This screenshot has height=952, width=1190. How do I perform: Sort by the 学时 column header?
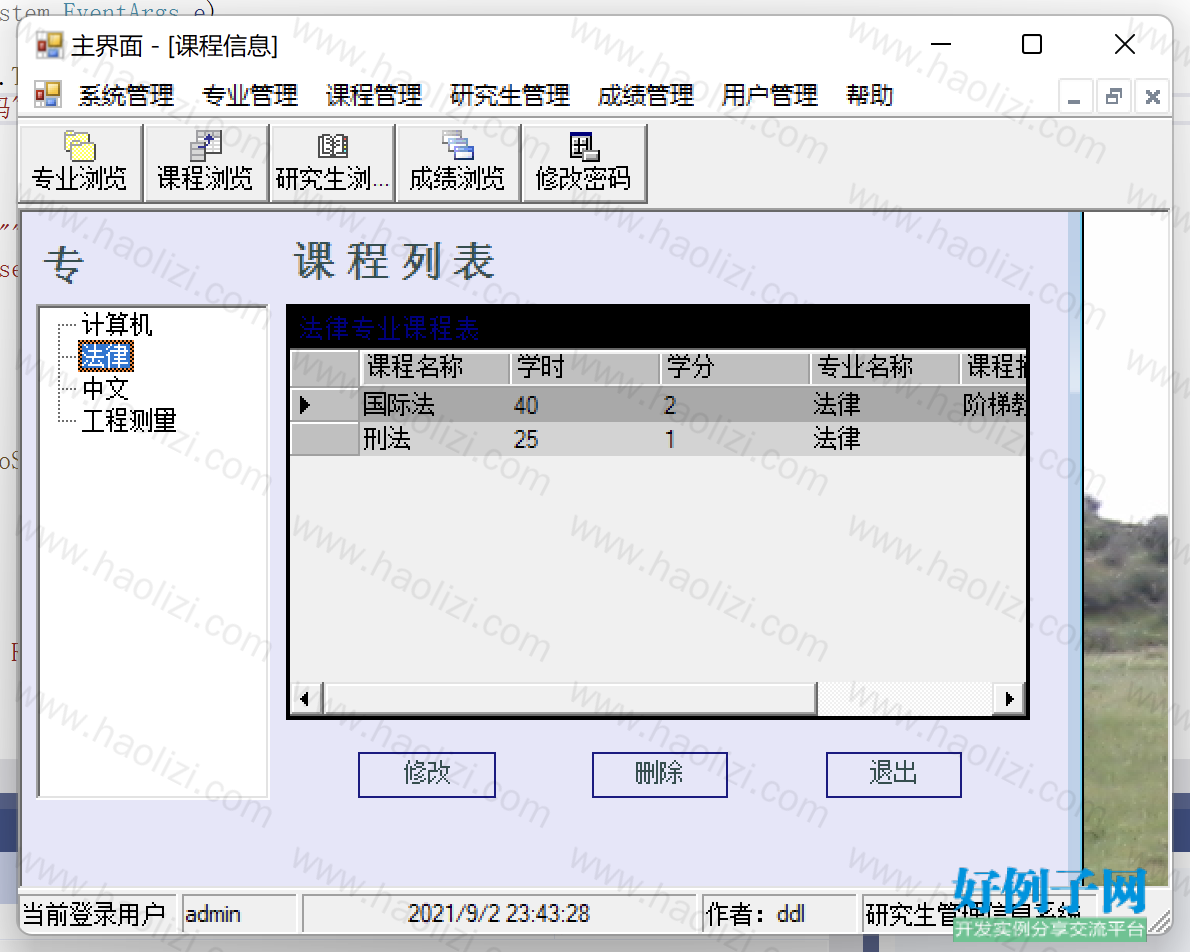[584, 367]
